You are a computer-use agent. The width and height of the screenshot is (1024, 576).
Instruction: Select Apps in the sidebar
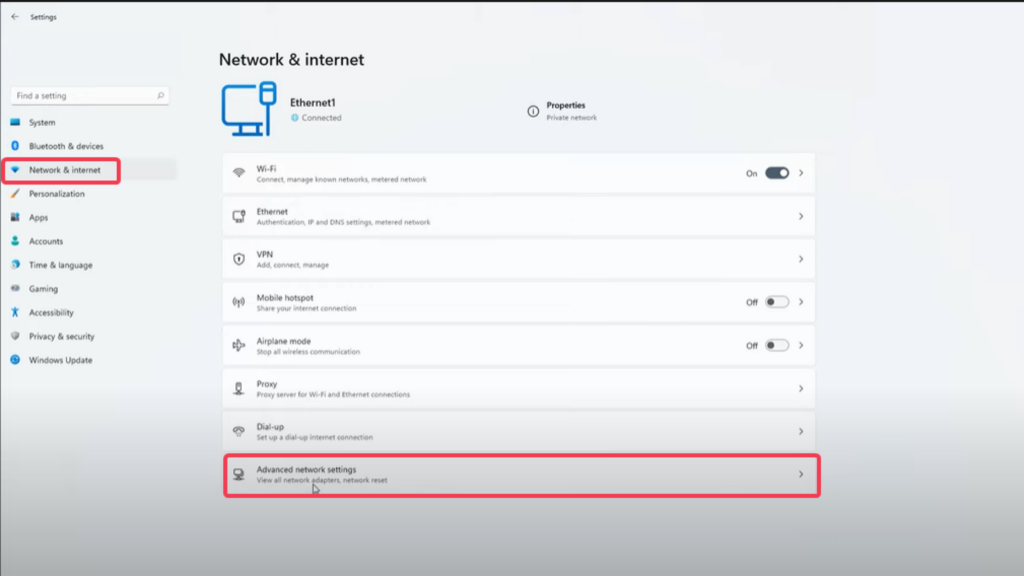(x=38, y=217)
